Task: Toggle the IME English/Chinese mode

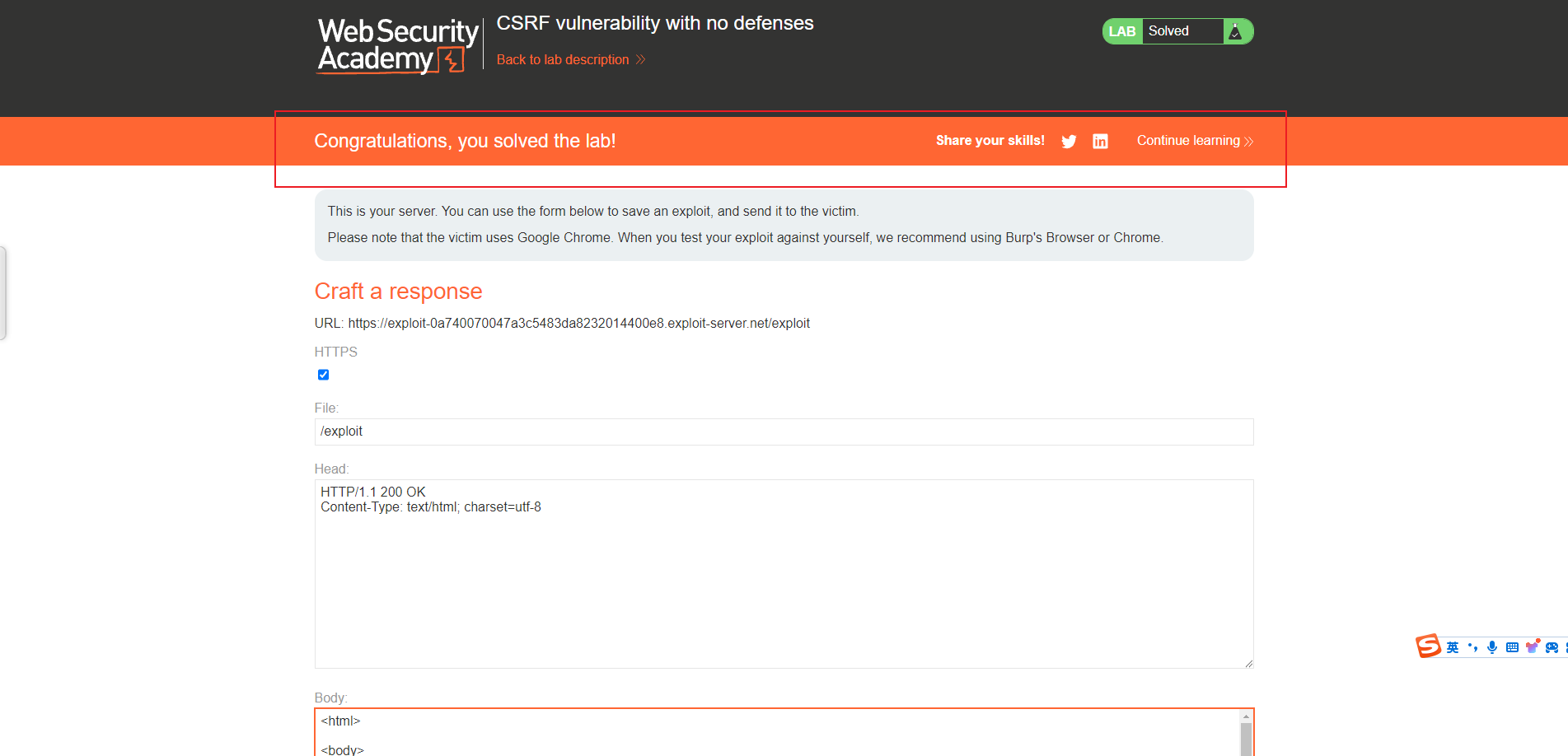Action: click(1453, 647)
